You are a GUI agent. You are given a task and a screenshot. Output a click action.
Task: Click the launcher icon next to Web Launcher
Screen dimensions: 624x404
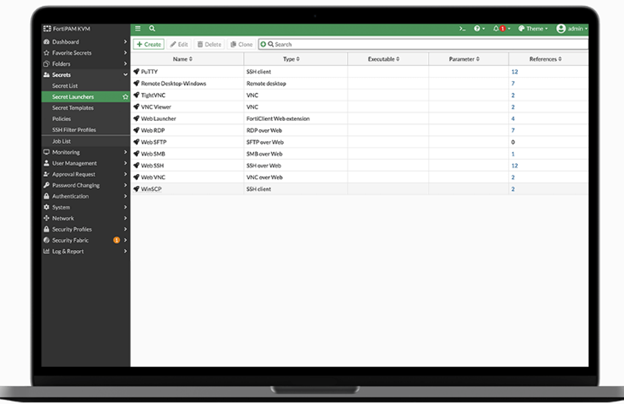pos(136,119)
